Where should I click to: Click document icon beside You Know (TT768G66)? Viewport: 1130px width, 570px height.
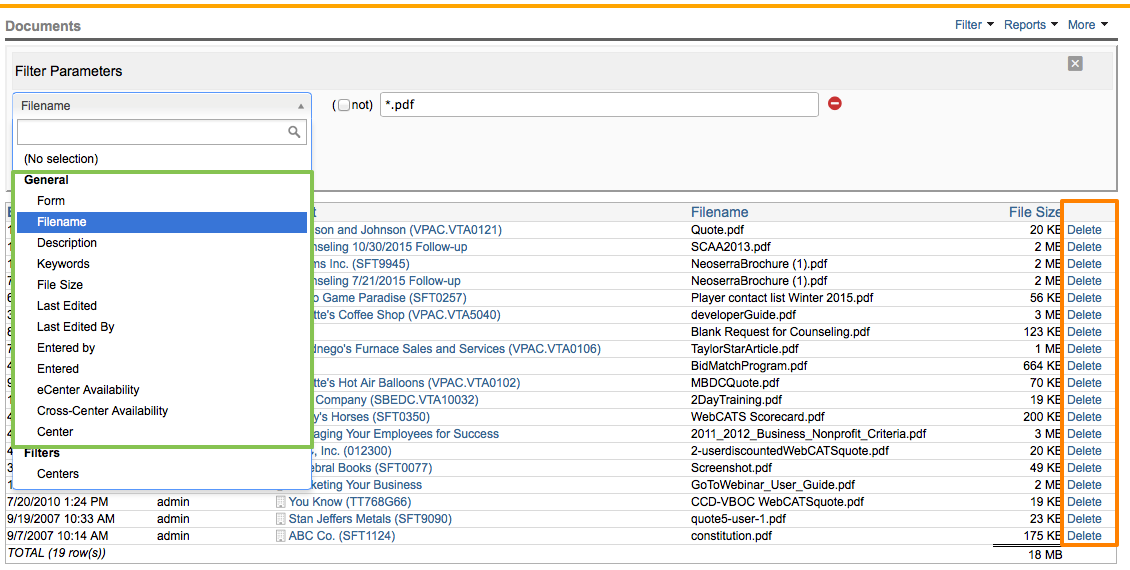[281, 502]
